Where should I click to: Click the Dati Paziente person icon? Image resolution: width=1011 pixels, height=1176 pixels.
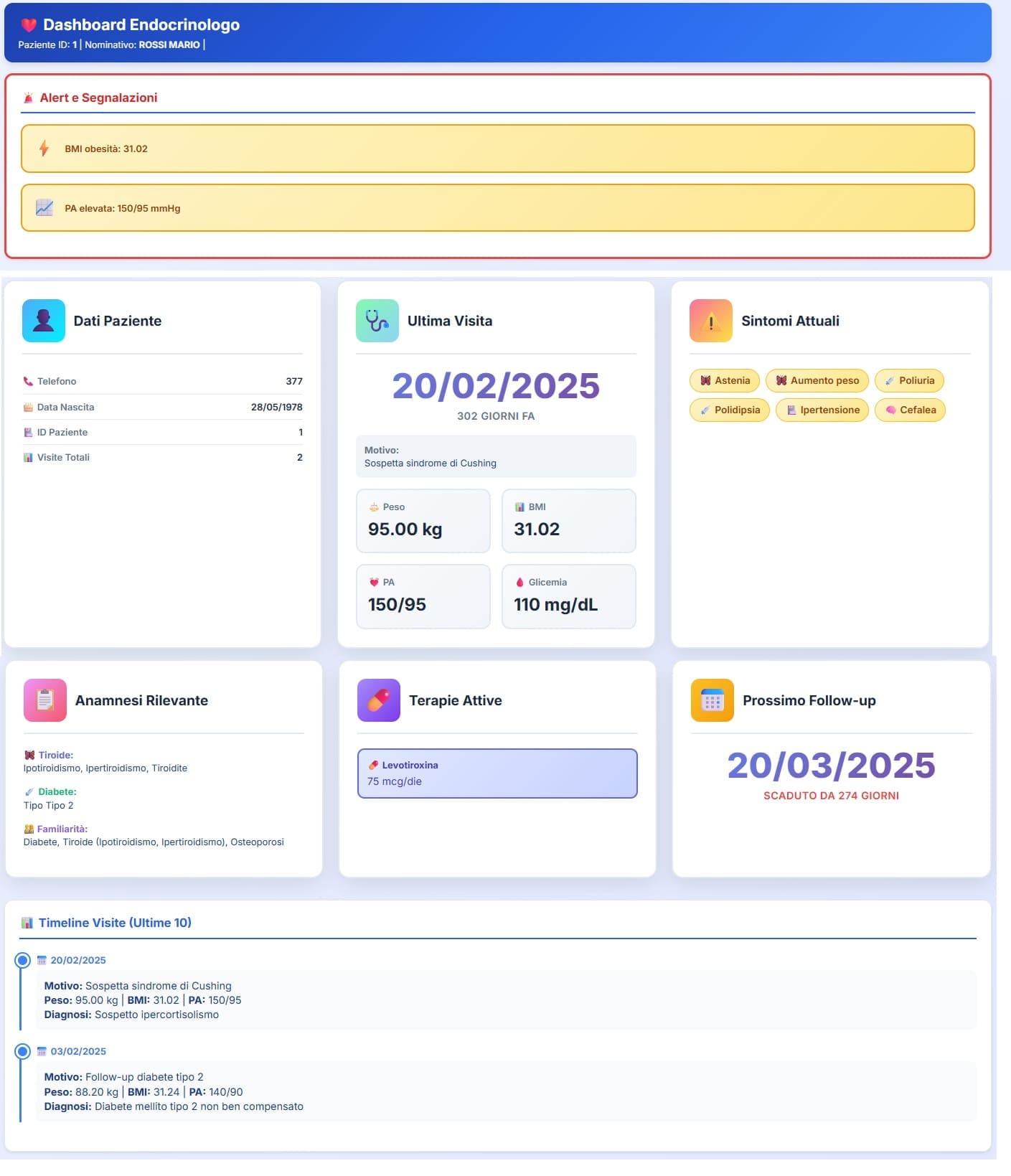point(44,321)
